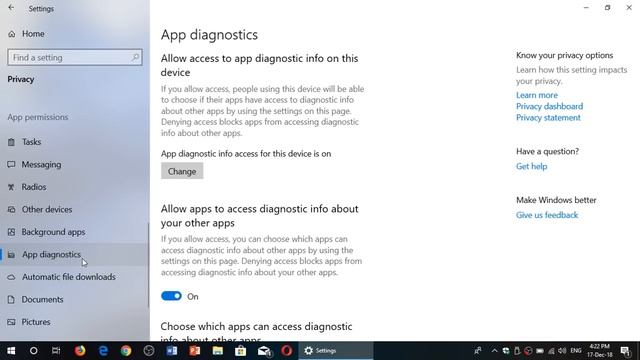Toggle app diagnostic info access switch
This screenshot has width=640, height=360.
(x=171, y=296)
